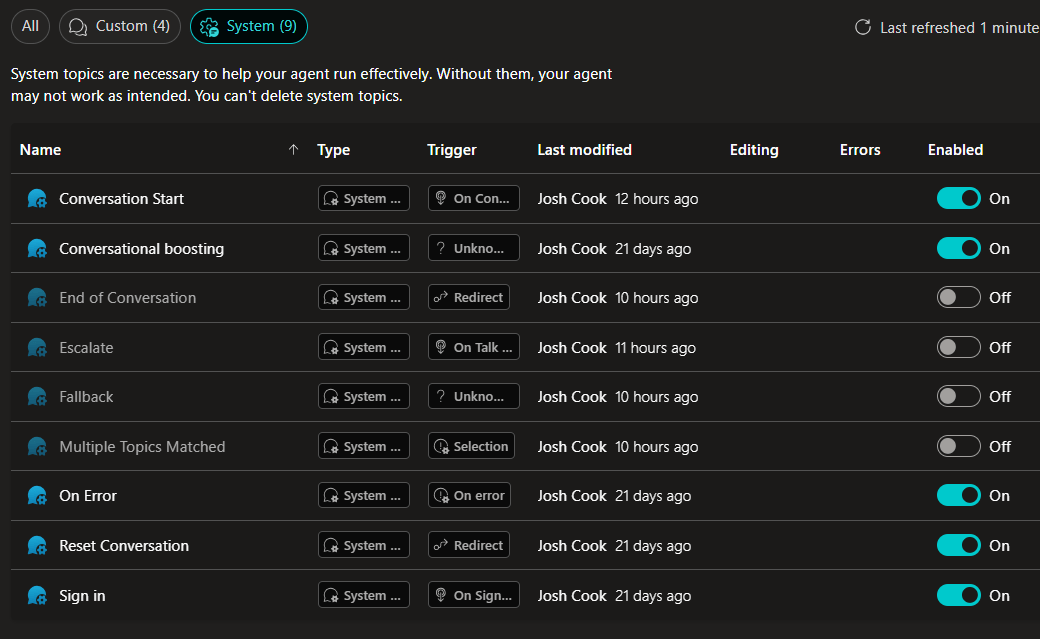Open the Multiple Topics Matched topic

(x=143, y=447)
